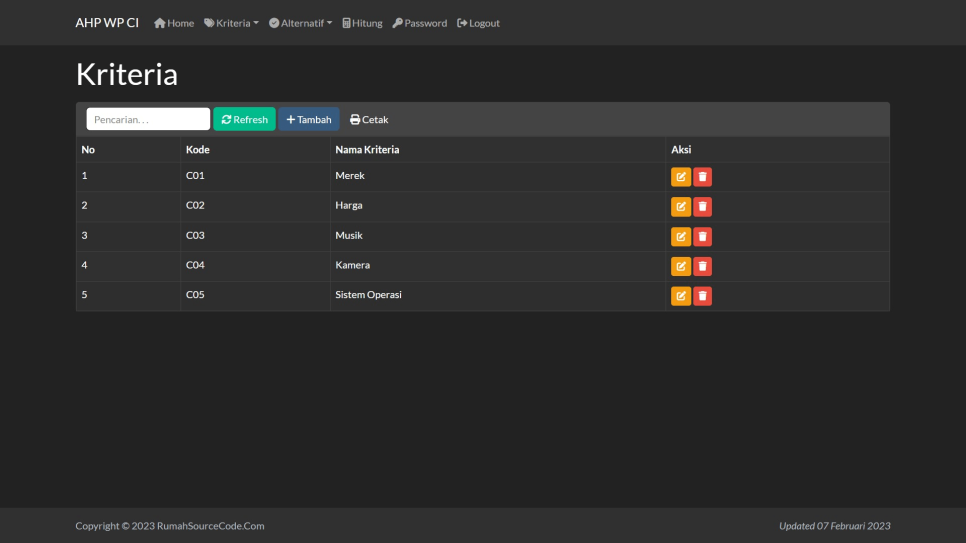The width and height of the screenshot is (966, 543).
Task: Click the Kriteria page heading
Action: pos(127,75)
